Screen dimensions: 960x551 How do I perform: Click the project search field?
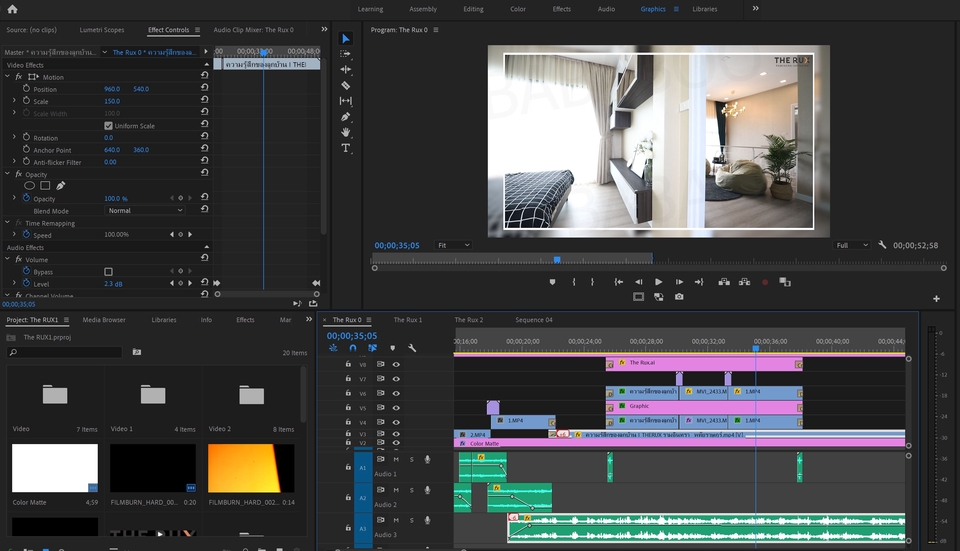[x=65, y=352]
